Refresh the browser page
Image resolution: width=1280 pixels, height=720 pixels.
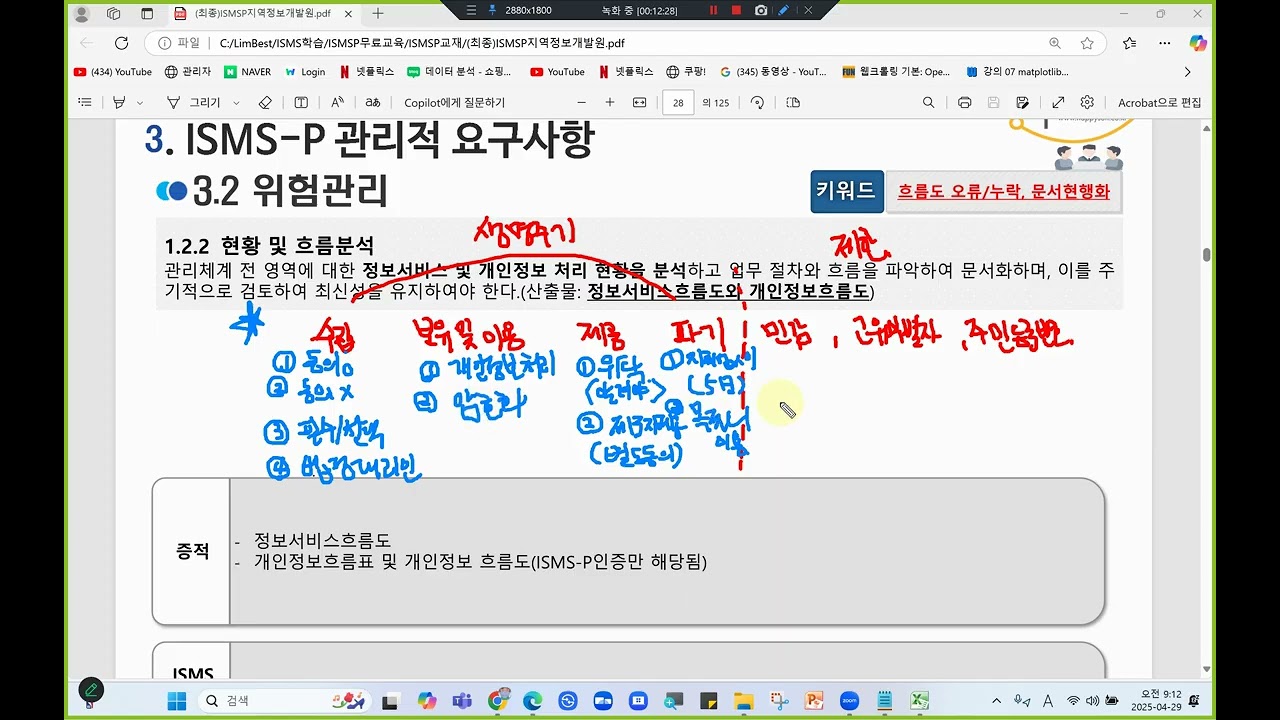(122, 43)
